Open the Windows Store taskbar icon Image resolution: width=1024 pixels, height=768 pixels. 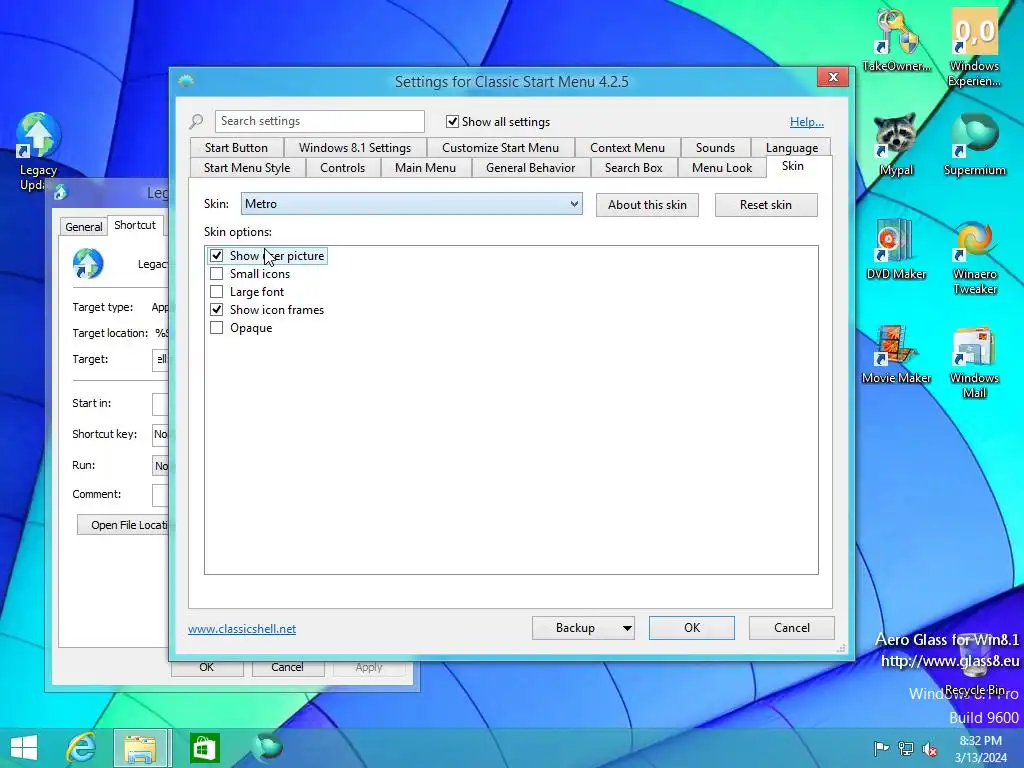point(204,748)
